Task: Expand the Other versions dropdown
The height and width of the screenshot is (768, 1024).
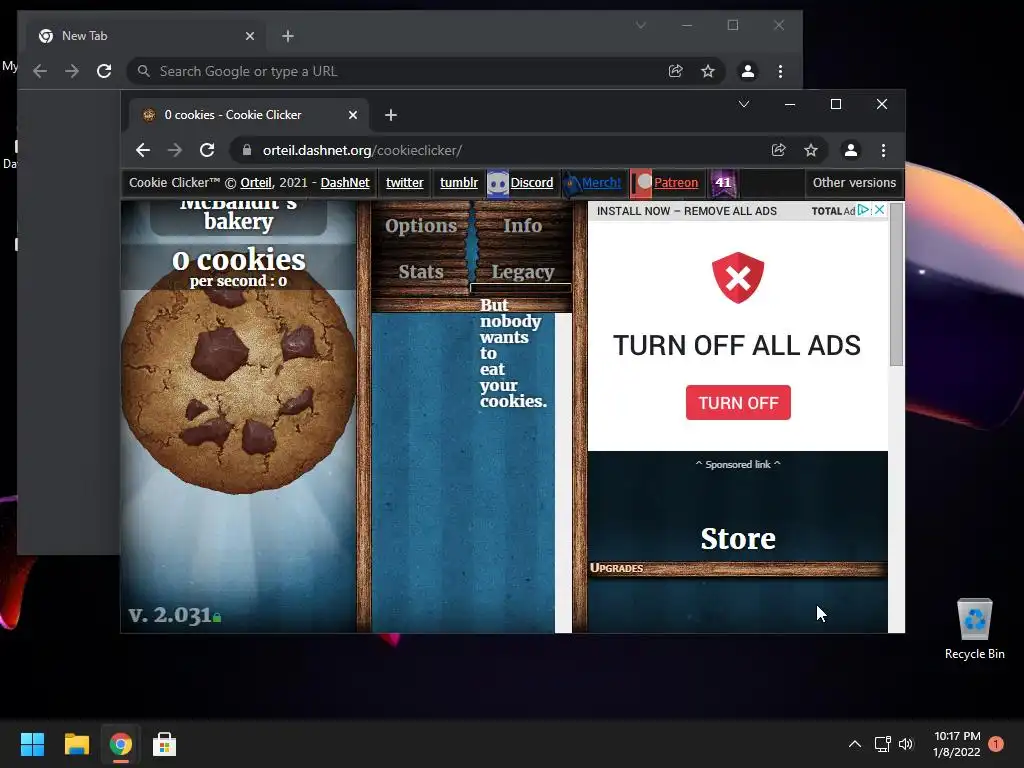Action: tap(854, 183)
